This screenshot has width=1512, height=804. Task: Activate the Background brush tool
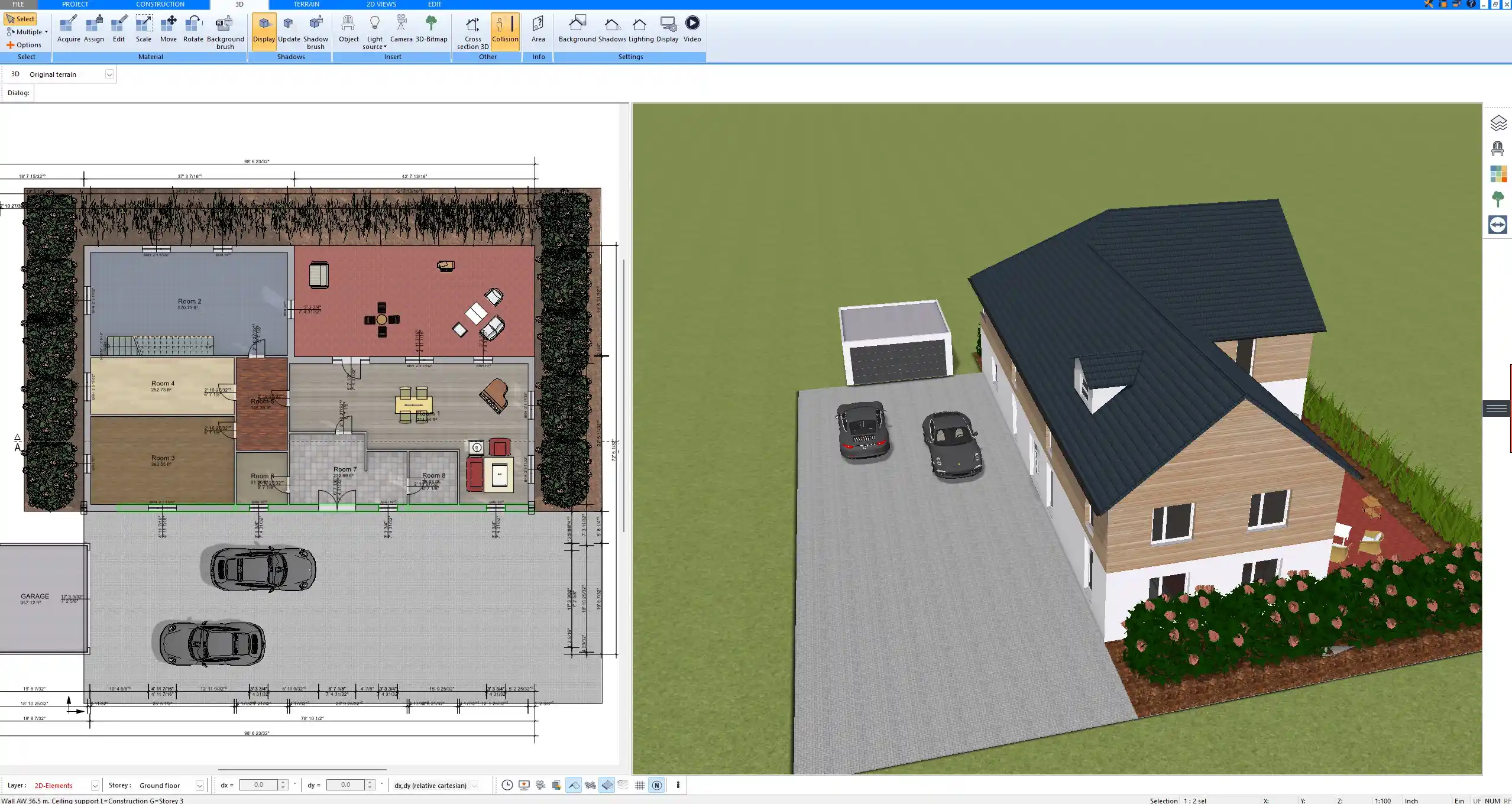[x=225, y=33]
